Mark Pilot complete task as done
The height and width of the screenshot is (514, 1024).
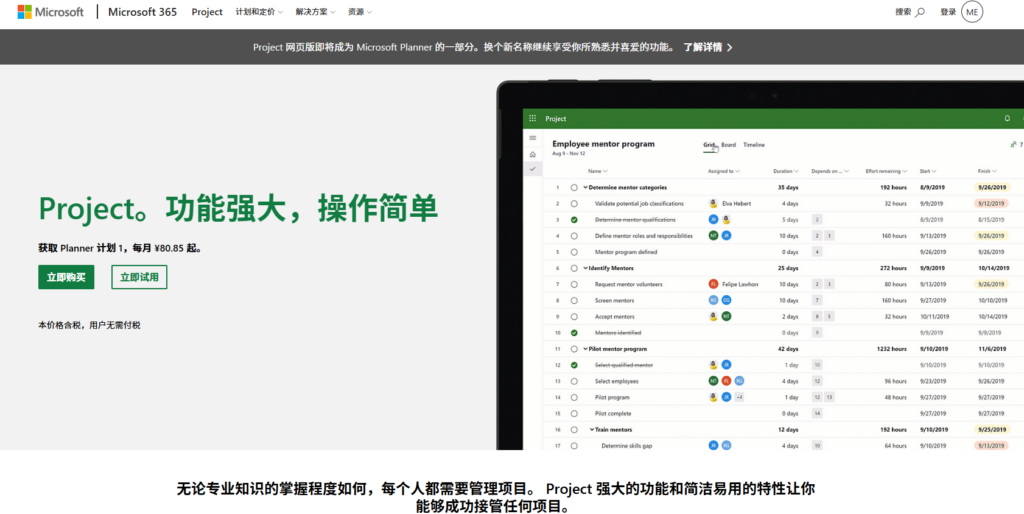click(x=574, y=413)
